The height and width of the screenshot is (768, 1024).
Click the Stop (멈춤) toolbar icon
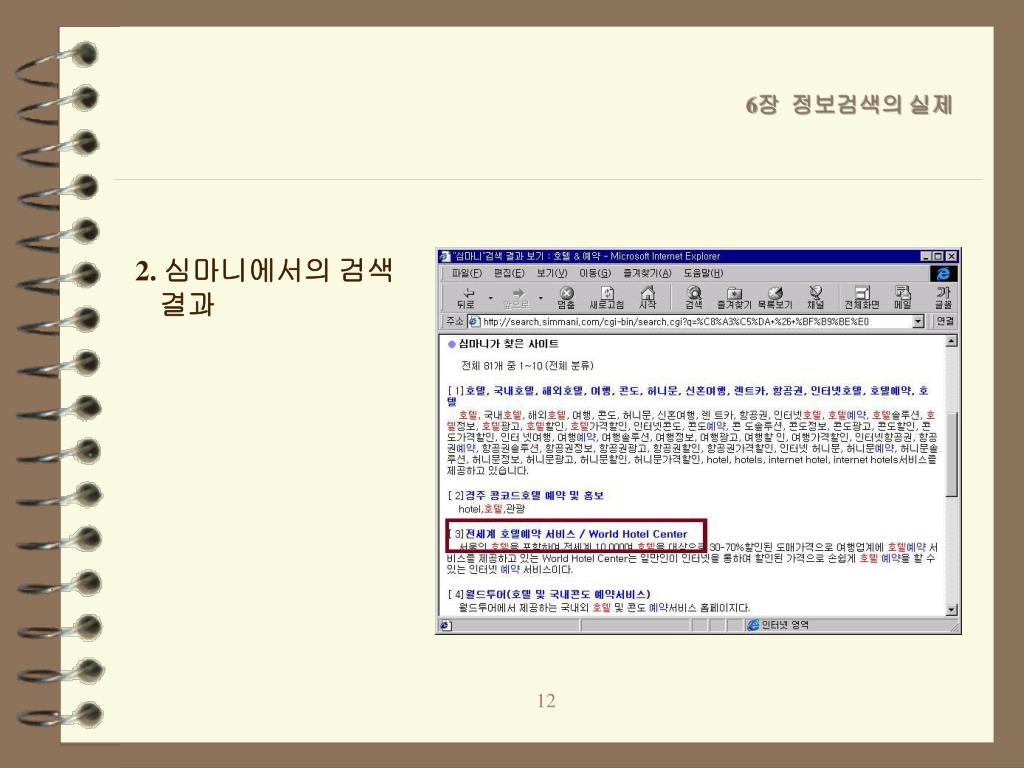(566, 298)
